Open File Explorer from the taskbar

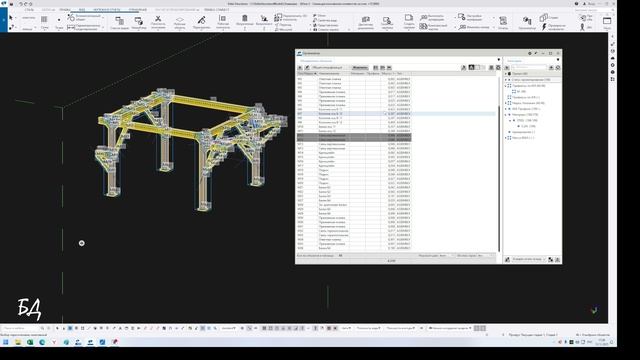pyautogui.click(x=18, y=342)
